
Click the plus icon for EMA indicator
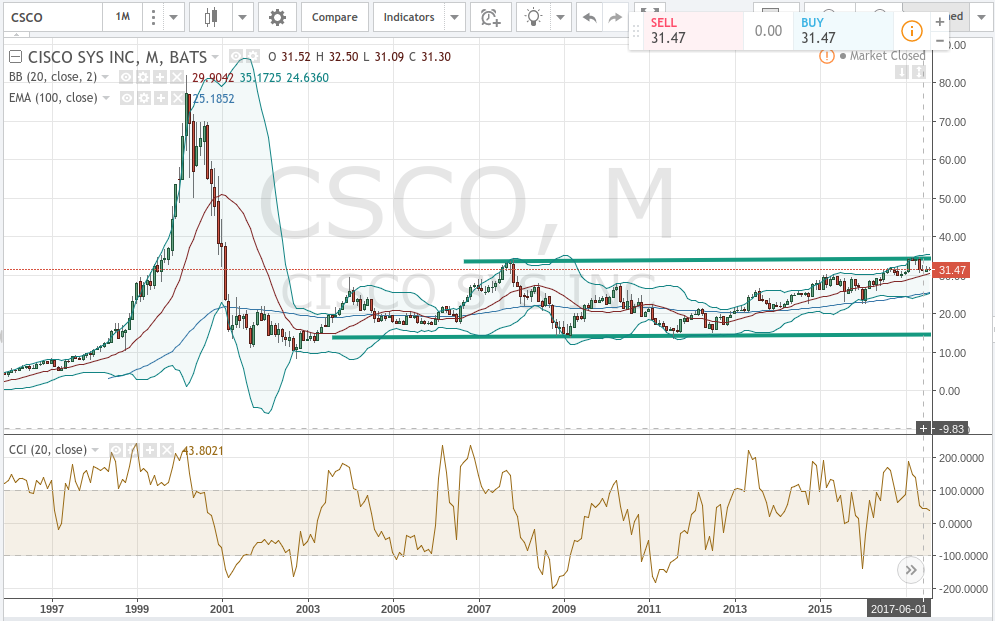click(160, 98)
